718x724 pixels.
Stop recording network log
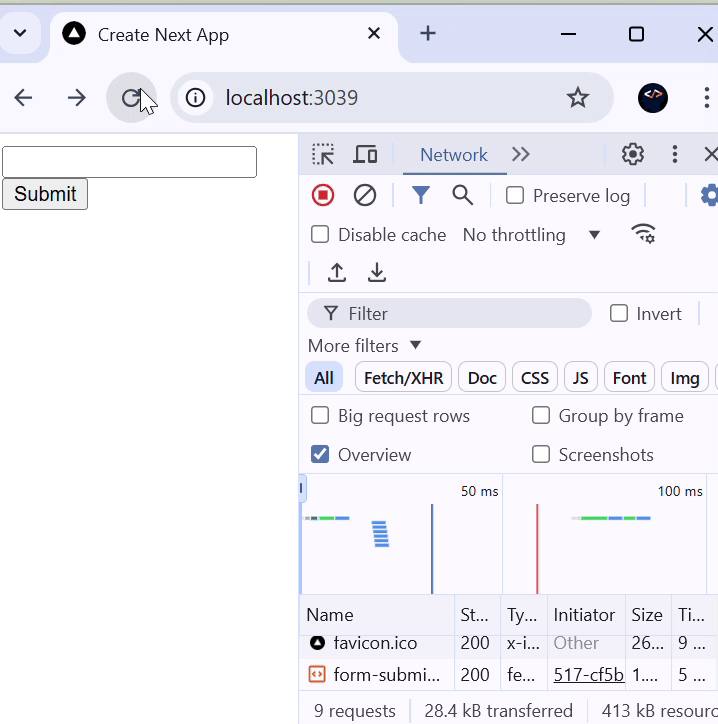point(323,196)
